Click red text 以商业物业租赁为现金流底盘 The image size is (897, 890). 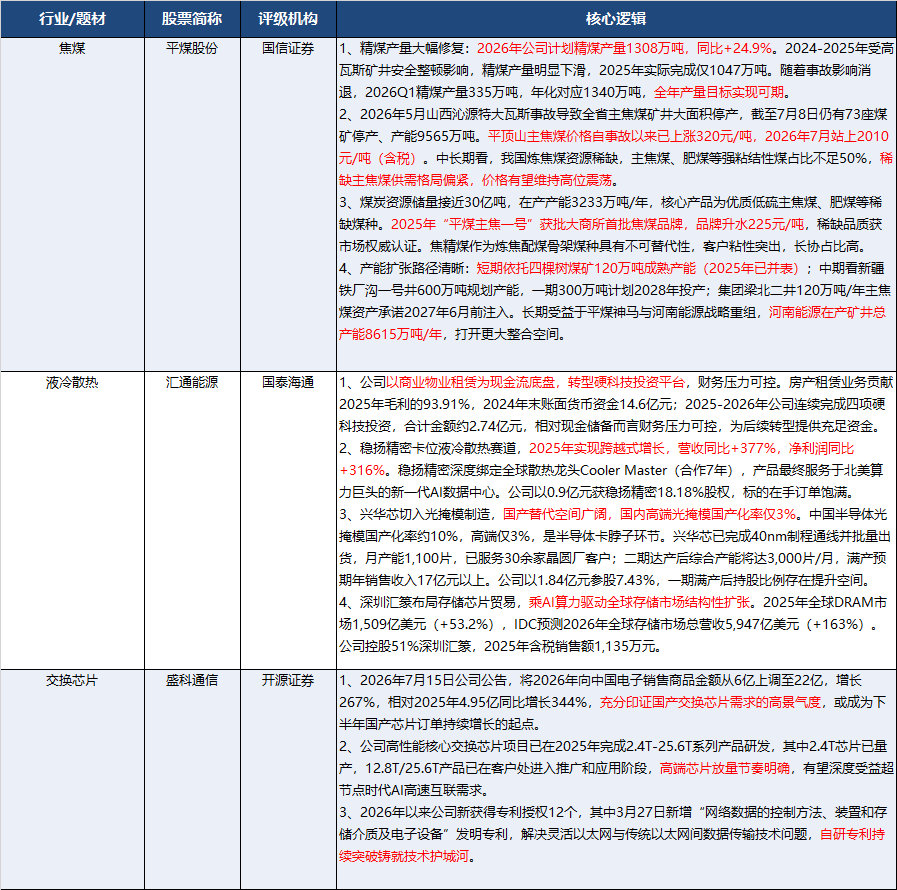(x=470, y=383)
